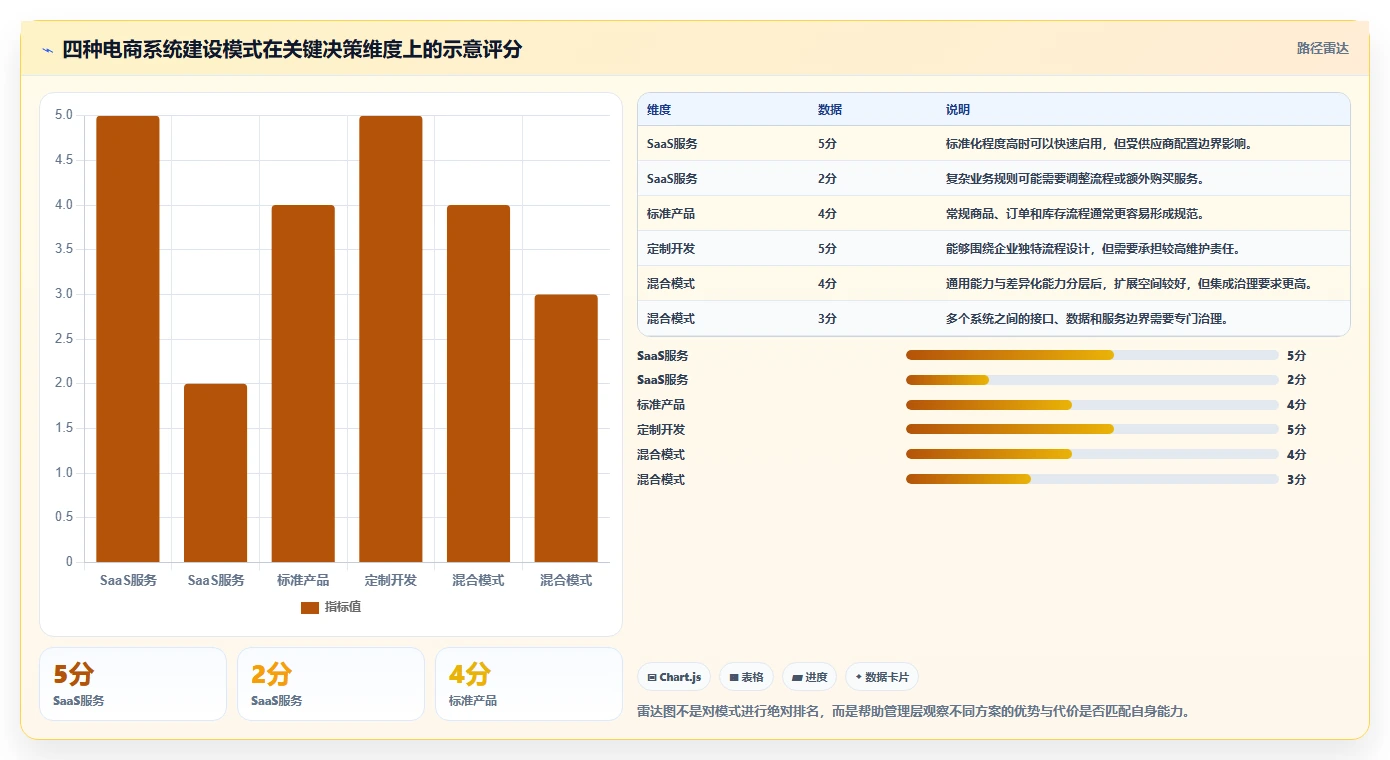Click the 数据 table column header

click(830, 109)
